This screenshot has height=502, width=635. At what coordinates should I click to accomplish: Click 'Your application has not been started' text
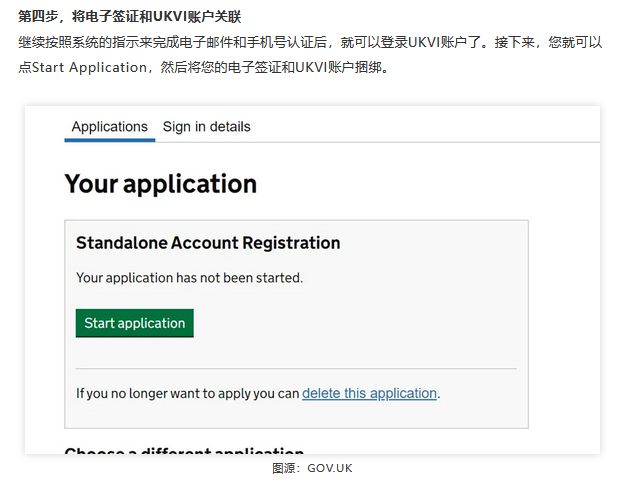click(x=190, y=278)
